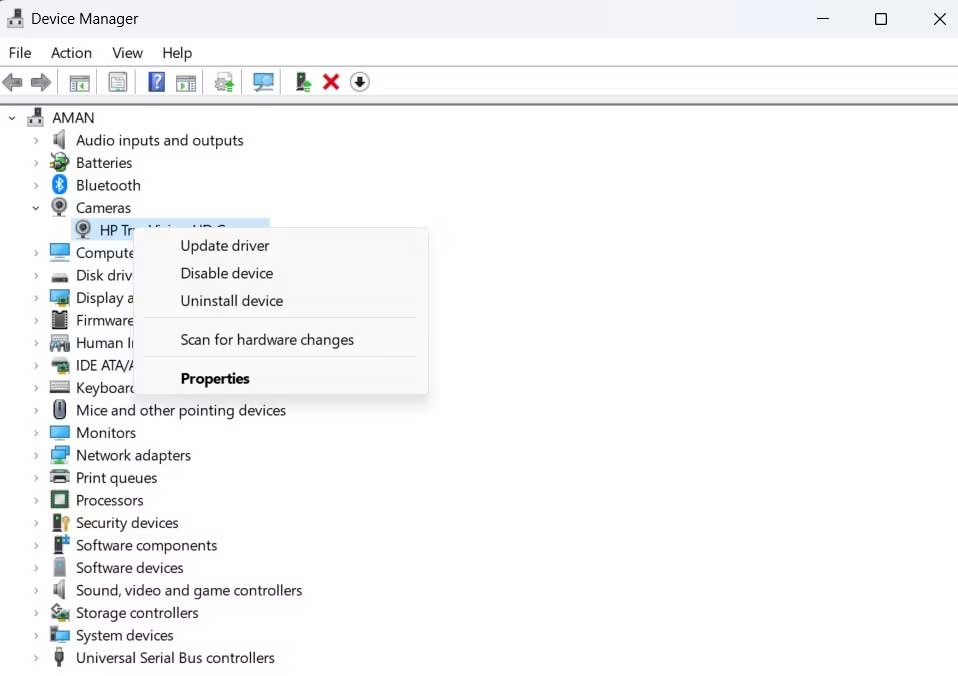The height and width of the screenshot is (676, 958).
Task: Click the Properties sheet toolbar icon
Action: (118, 82)
